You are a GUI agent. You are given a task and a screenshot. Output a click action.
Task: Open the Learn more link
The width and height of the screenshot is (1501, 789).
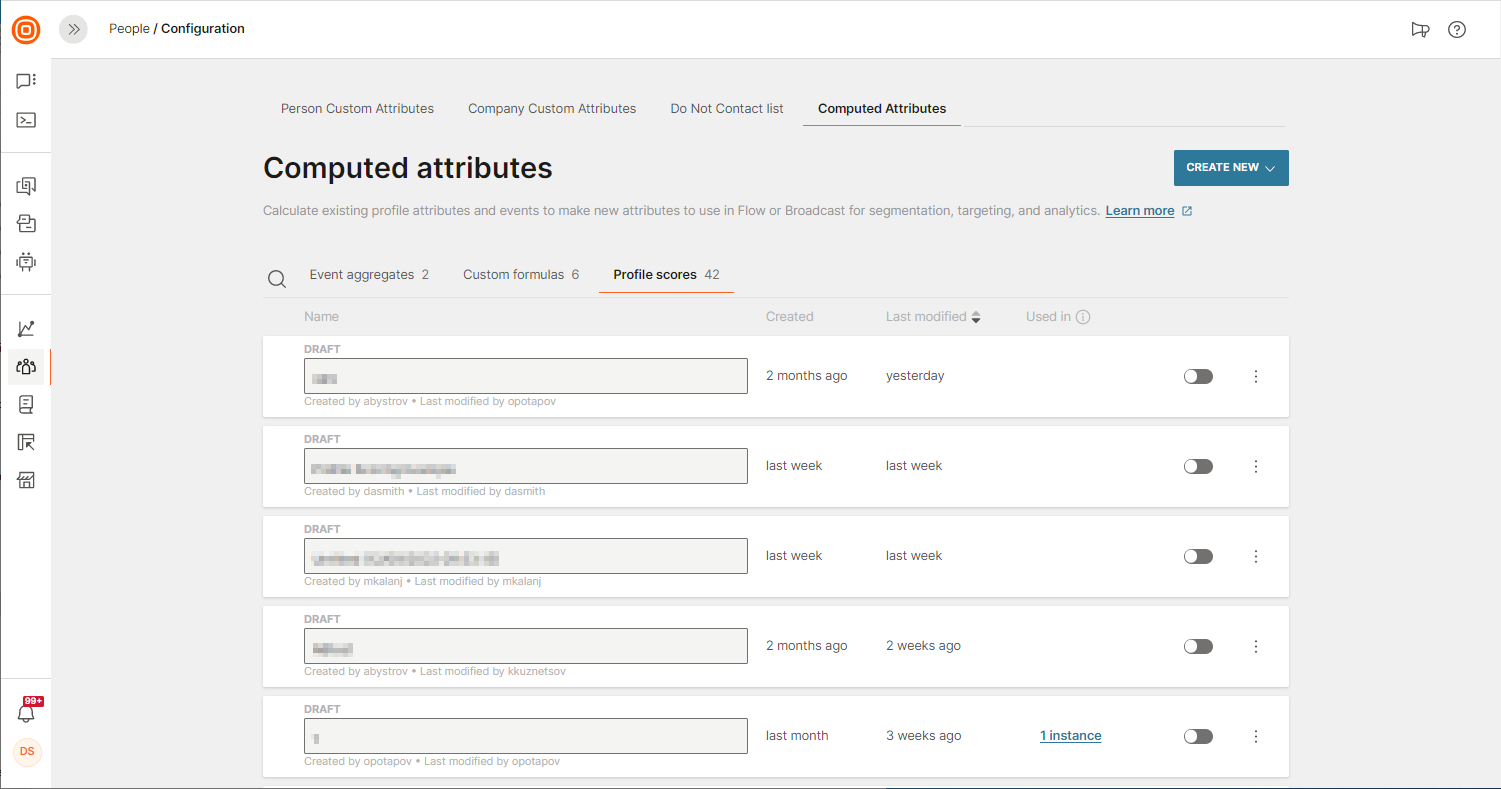click(x=1140, y=211)
